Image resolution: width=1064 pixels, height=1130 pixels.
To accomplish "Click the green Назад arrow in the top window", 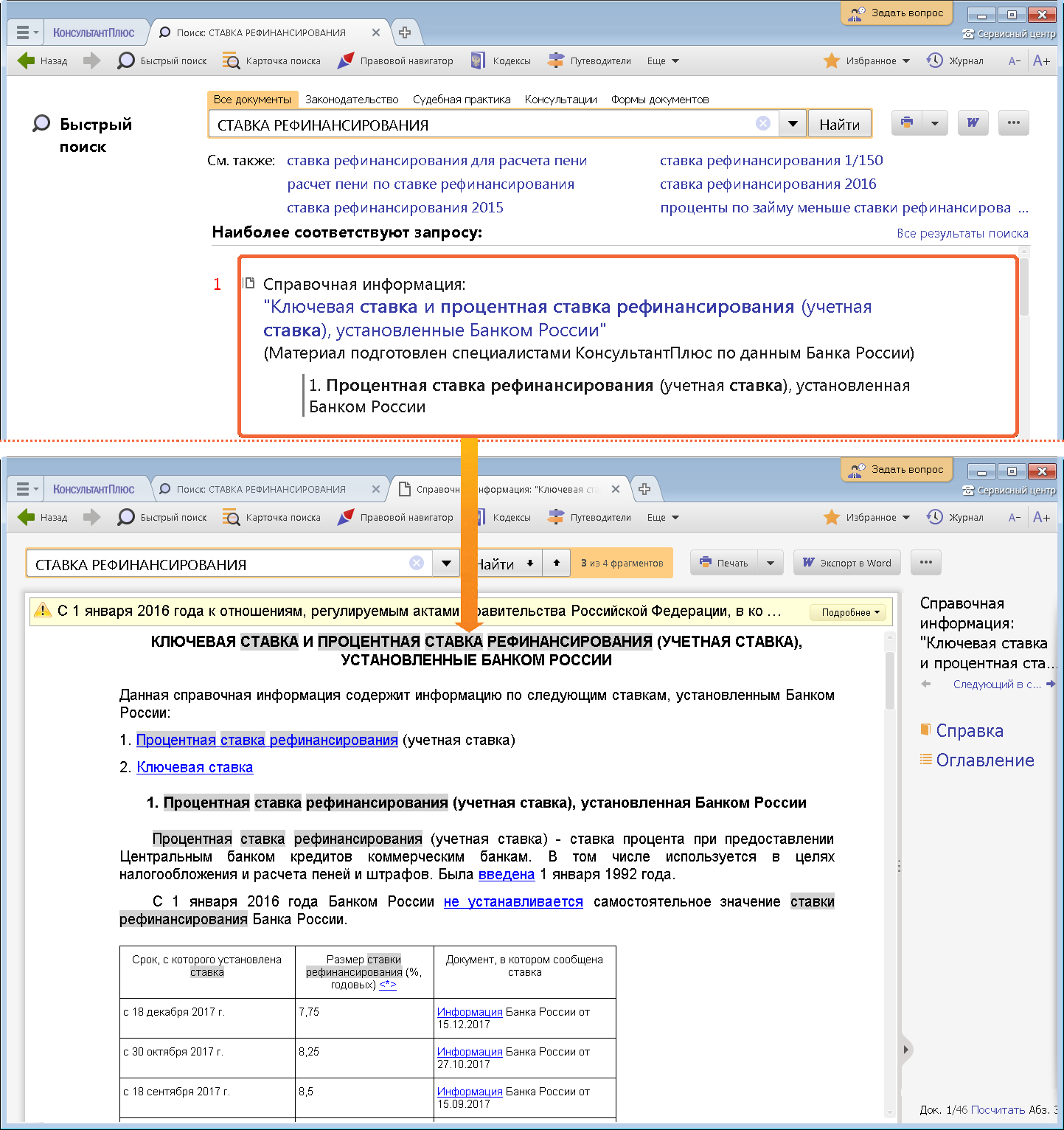I will (x=26, y=60).
